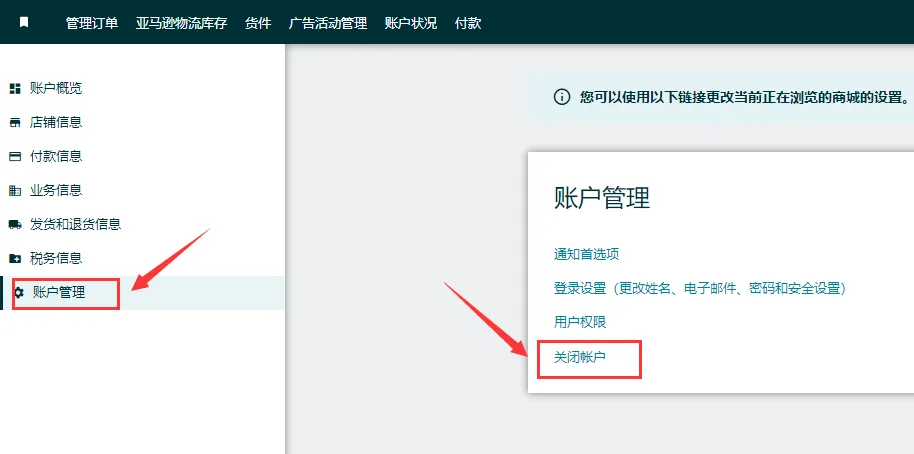Click the banner text about 商城的设置
This screenshot has width=914, height=454.
pos(744,97)
